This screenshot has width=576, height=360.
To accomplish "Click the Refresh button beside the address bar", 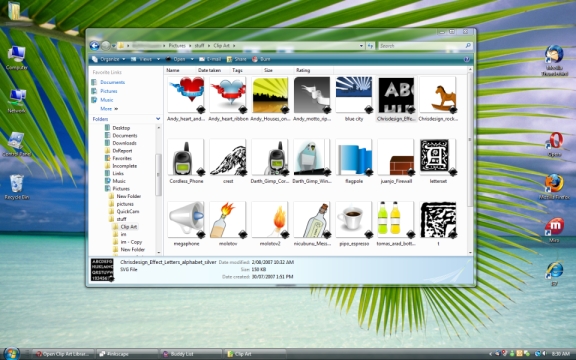I will (370, 46).
